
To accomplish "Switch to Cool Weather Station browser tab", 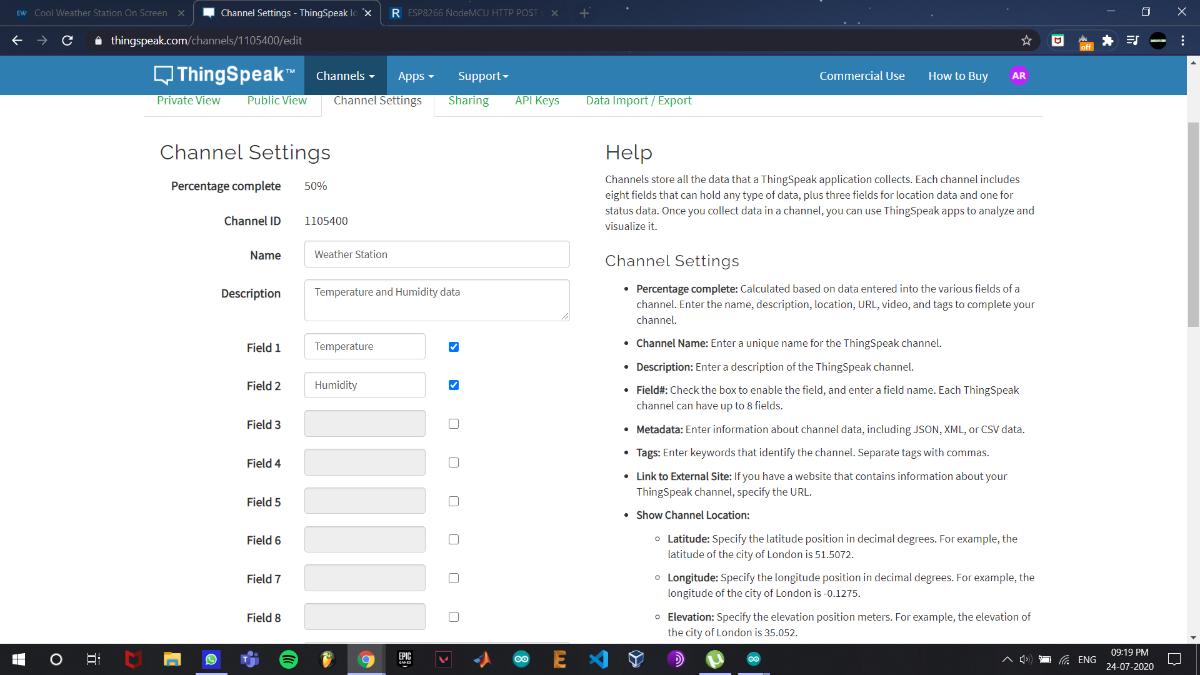I will (x=99, y=14).
